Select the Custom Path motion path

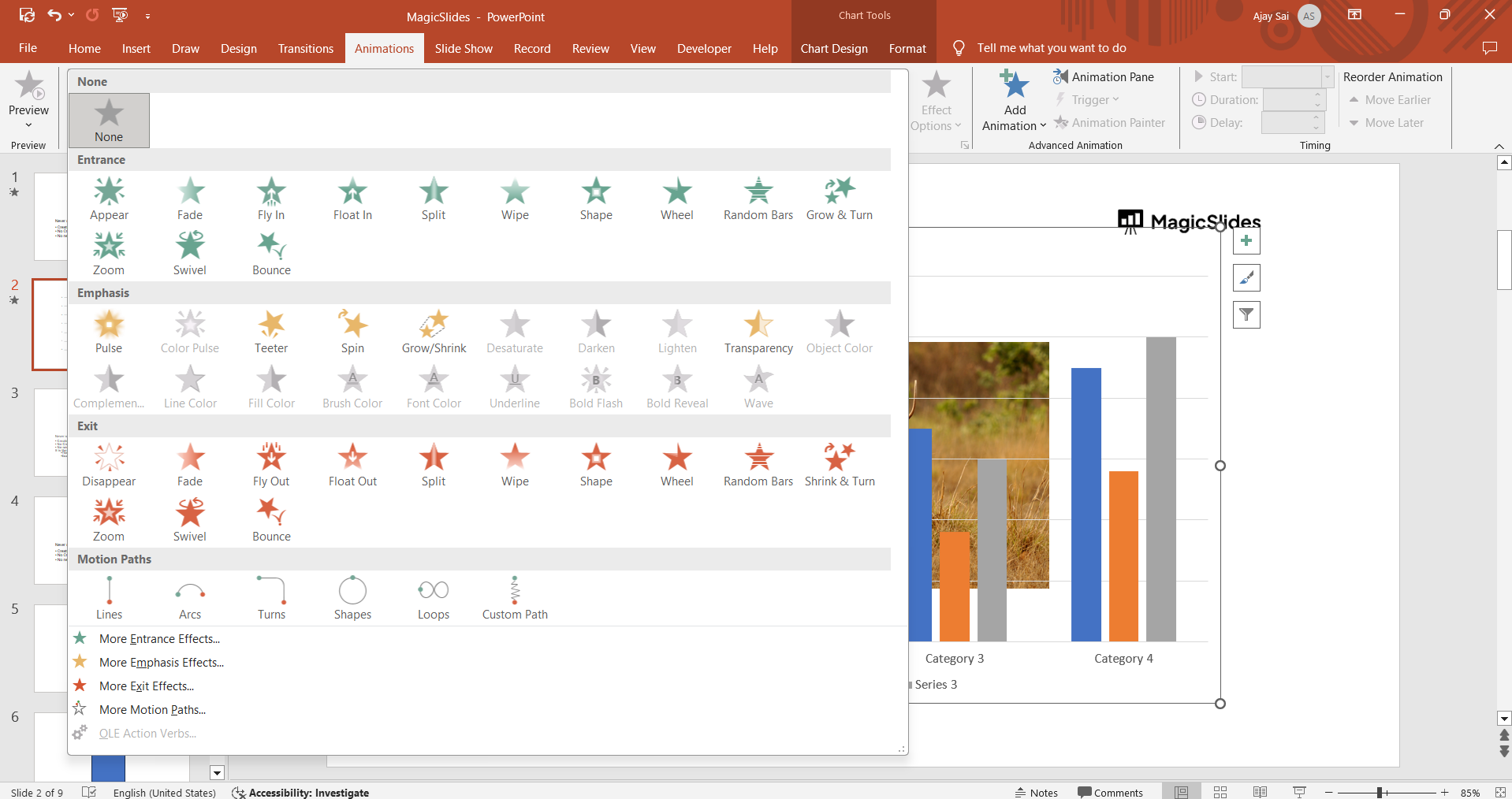click(514, 598)
